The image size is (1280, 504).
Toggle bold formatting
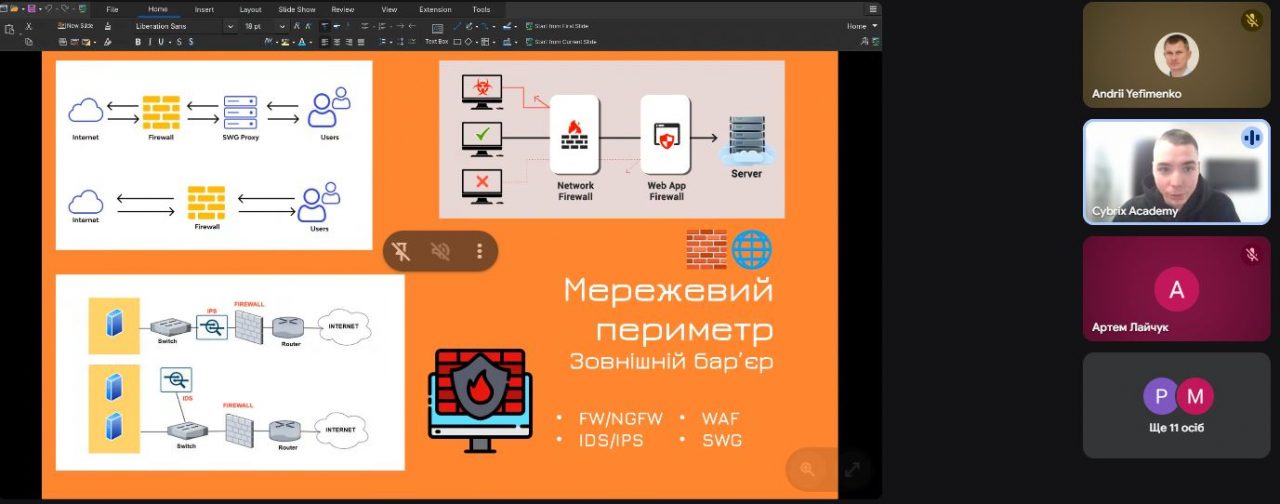(x=137, y=42)
